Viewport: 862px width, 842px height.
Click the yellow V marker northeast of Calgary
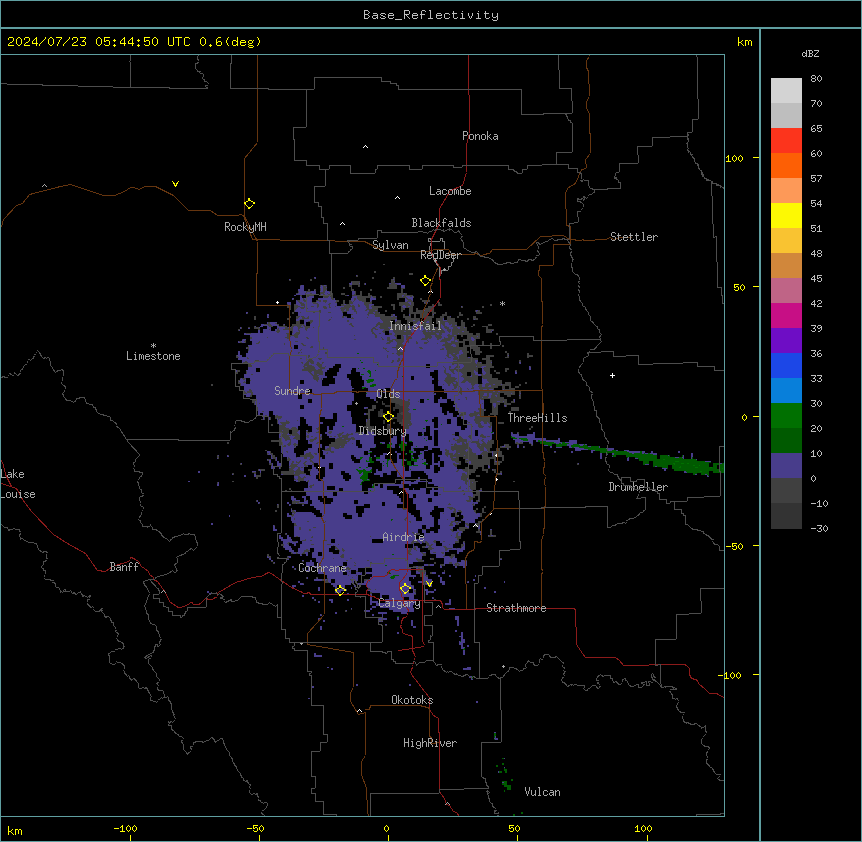[429, 584]
